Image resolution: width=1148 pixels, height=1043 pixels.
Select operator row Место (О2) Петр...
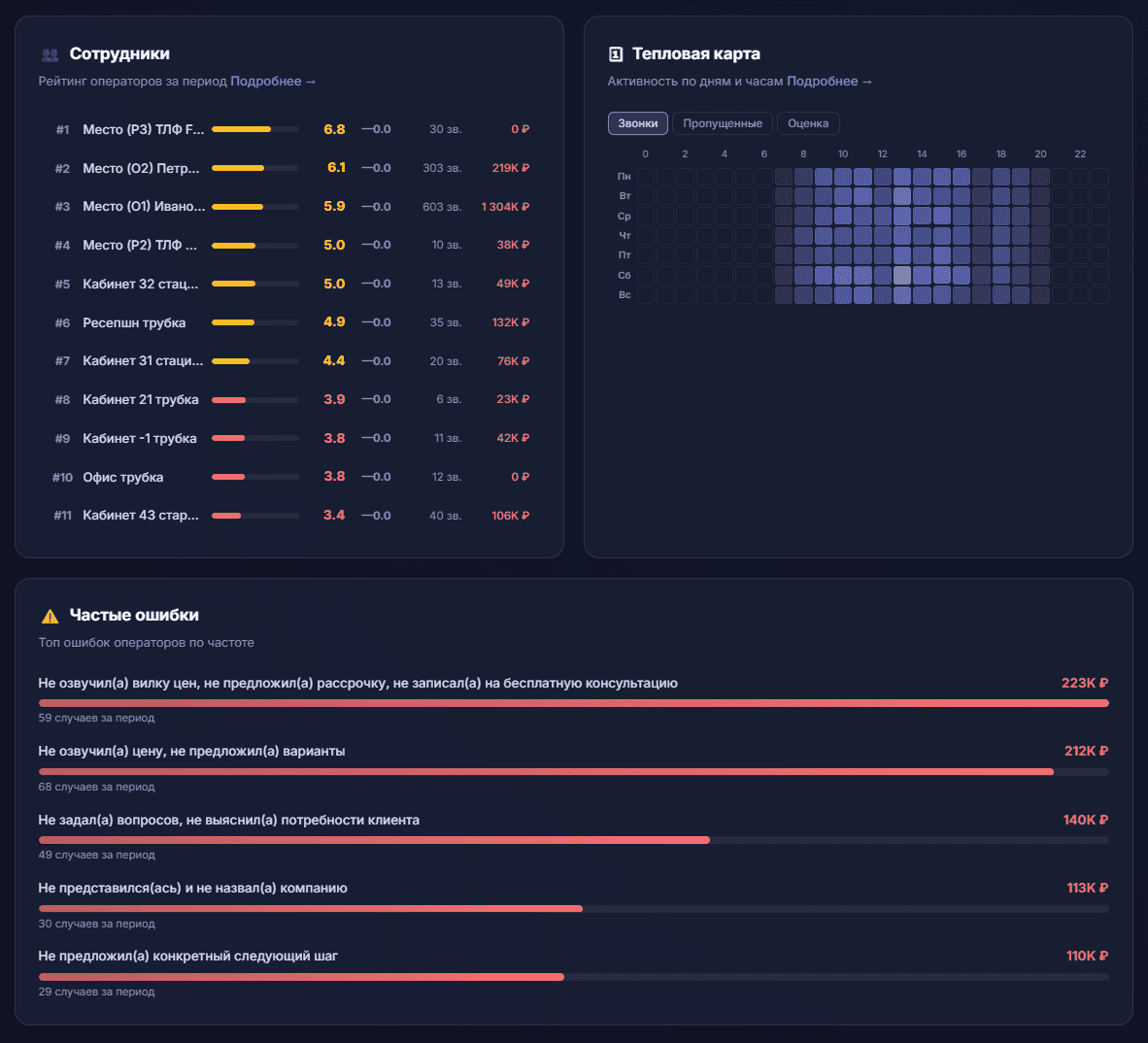pyautogui.click(x=141, y=168)
